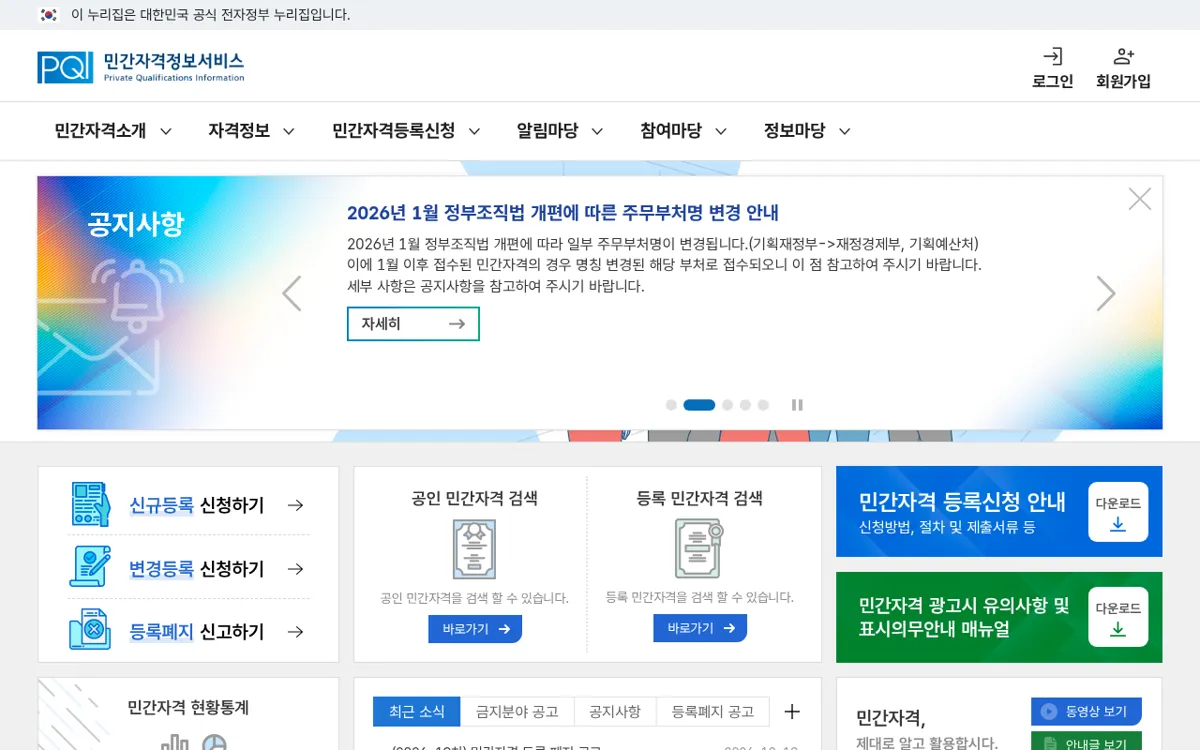The width and height of the screenshot is (1200, 750).
Task: Switch to the 공지사항 tab
Action: [x=615, y=712]
